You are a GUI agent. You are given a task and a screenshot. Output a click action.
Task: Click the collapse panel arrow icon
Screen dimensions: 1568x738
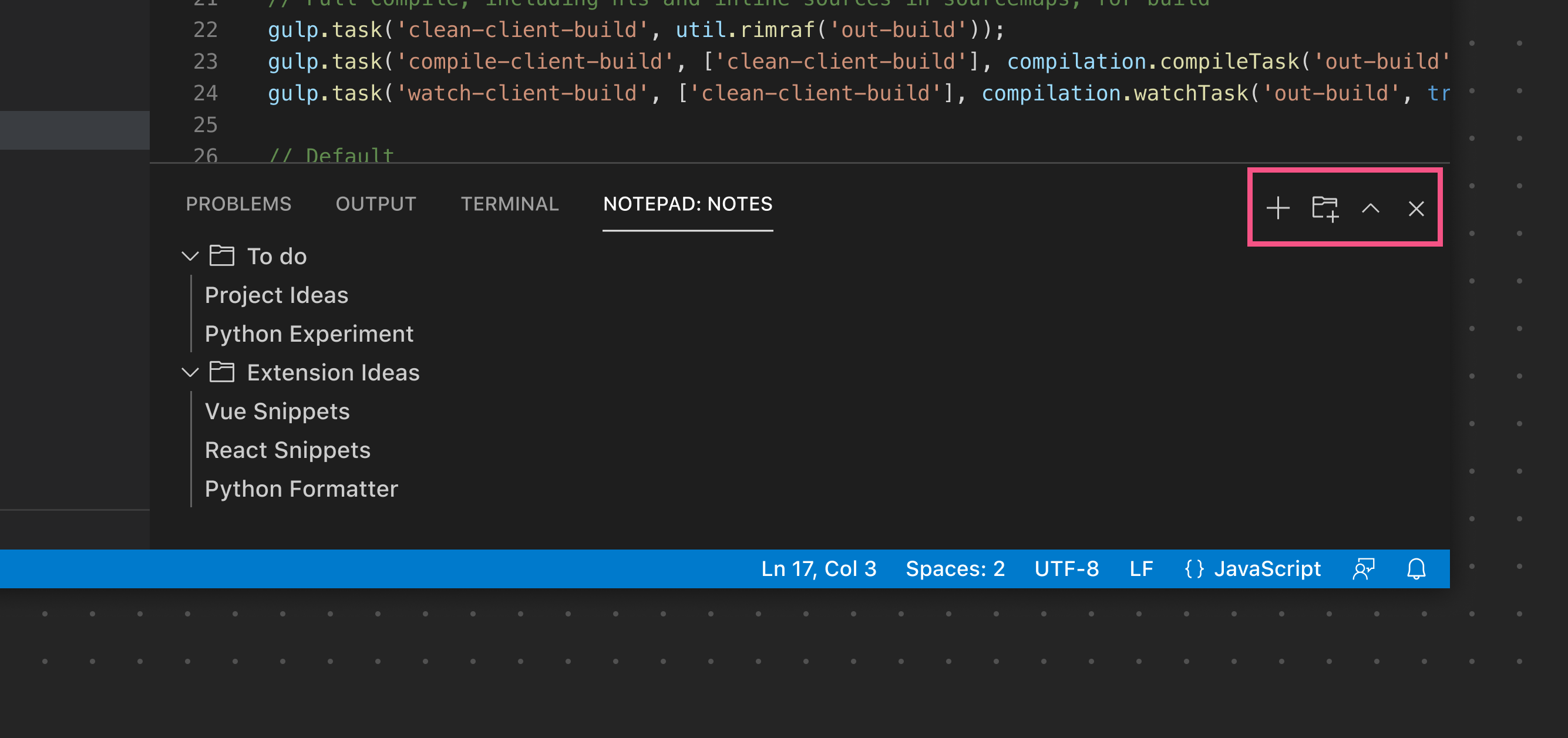pos(1370,207)
